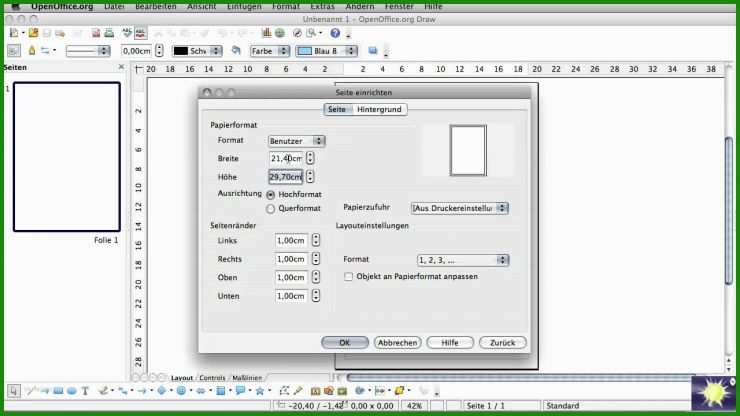Screen dimensions: 740x416
Task: Open the line style dropdown in toolbar
Action: (x=88, y=51)
